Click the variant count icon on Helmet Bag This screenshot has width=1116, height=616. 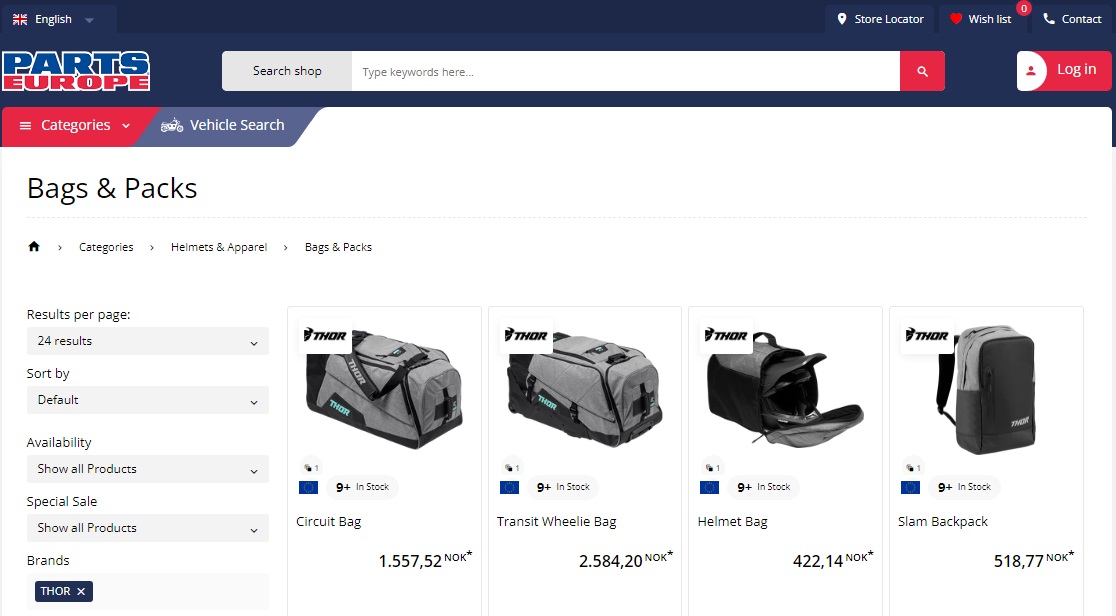click(712, 468)
